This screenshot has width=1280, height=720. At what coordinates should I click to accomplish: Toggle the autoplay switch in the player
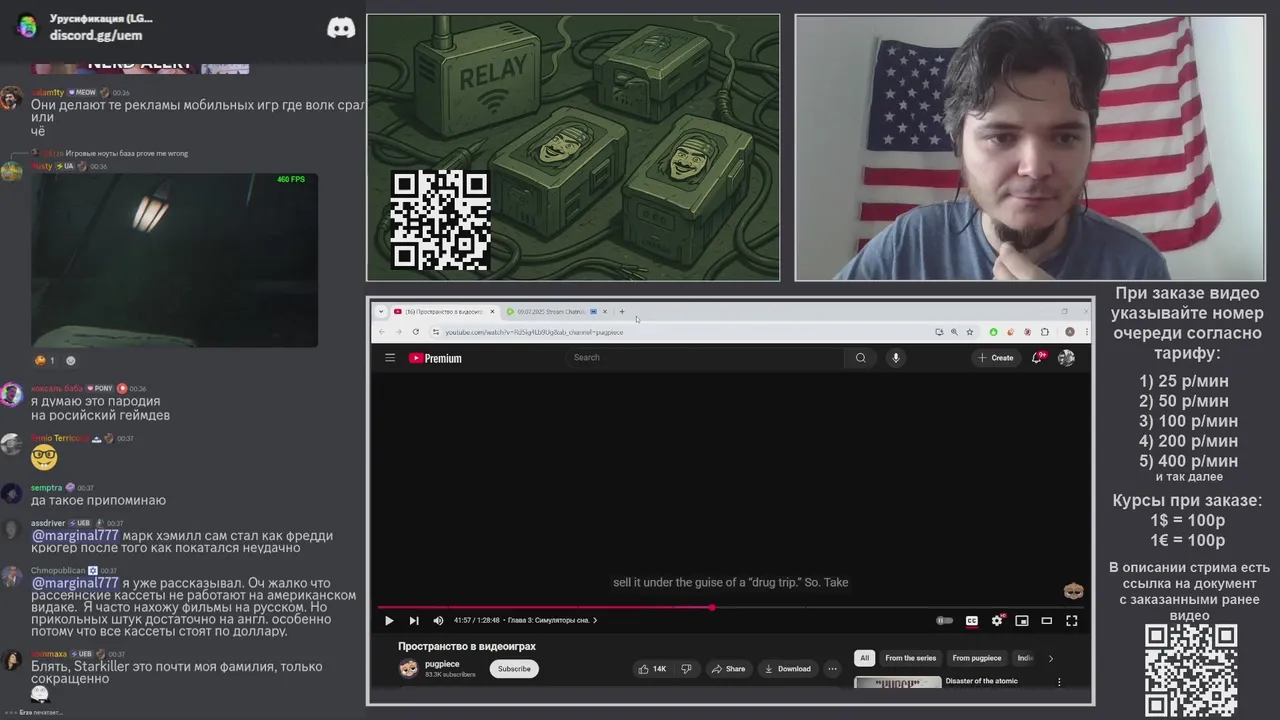[944, 621]
